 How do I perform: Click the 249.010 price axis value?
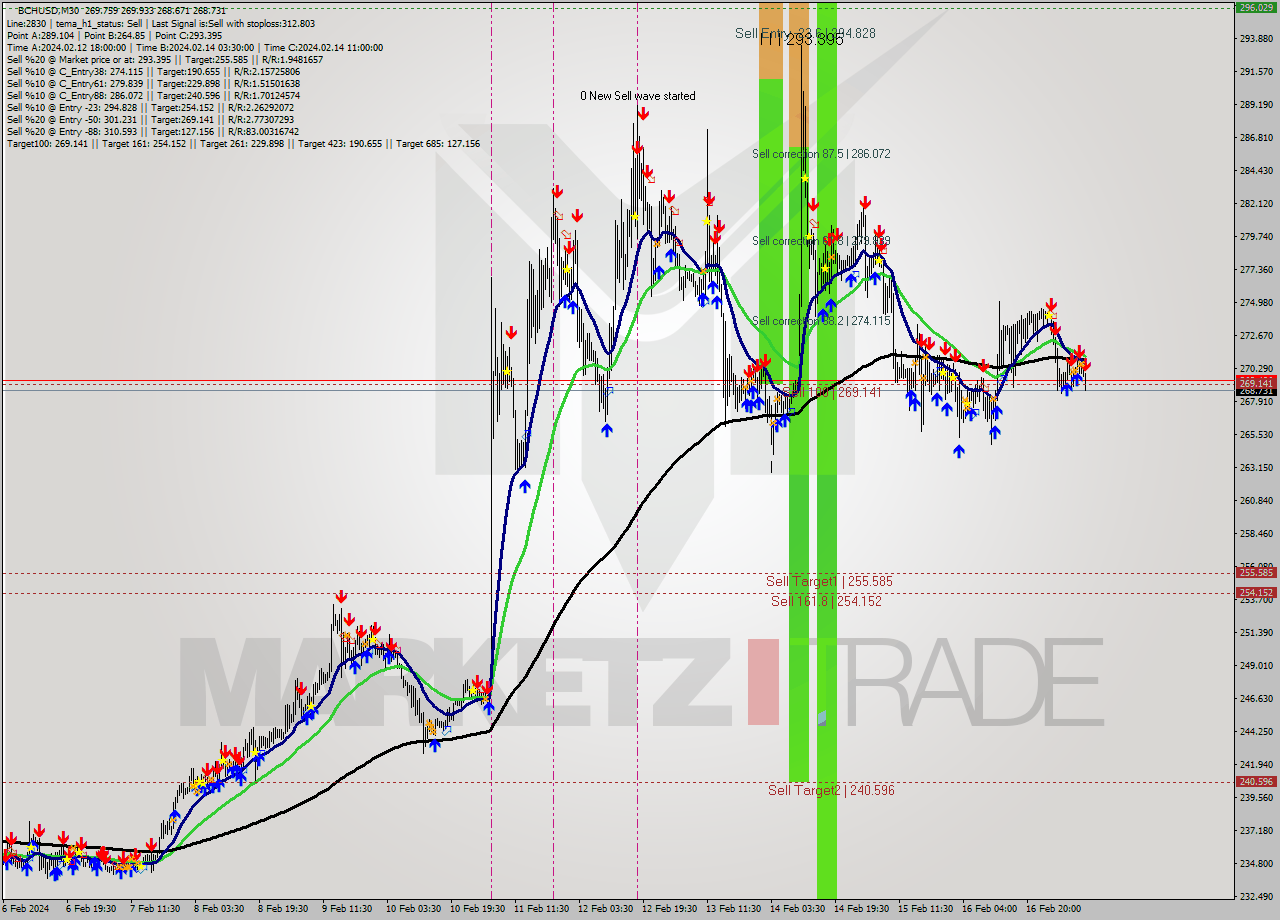pos(1256,666)
